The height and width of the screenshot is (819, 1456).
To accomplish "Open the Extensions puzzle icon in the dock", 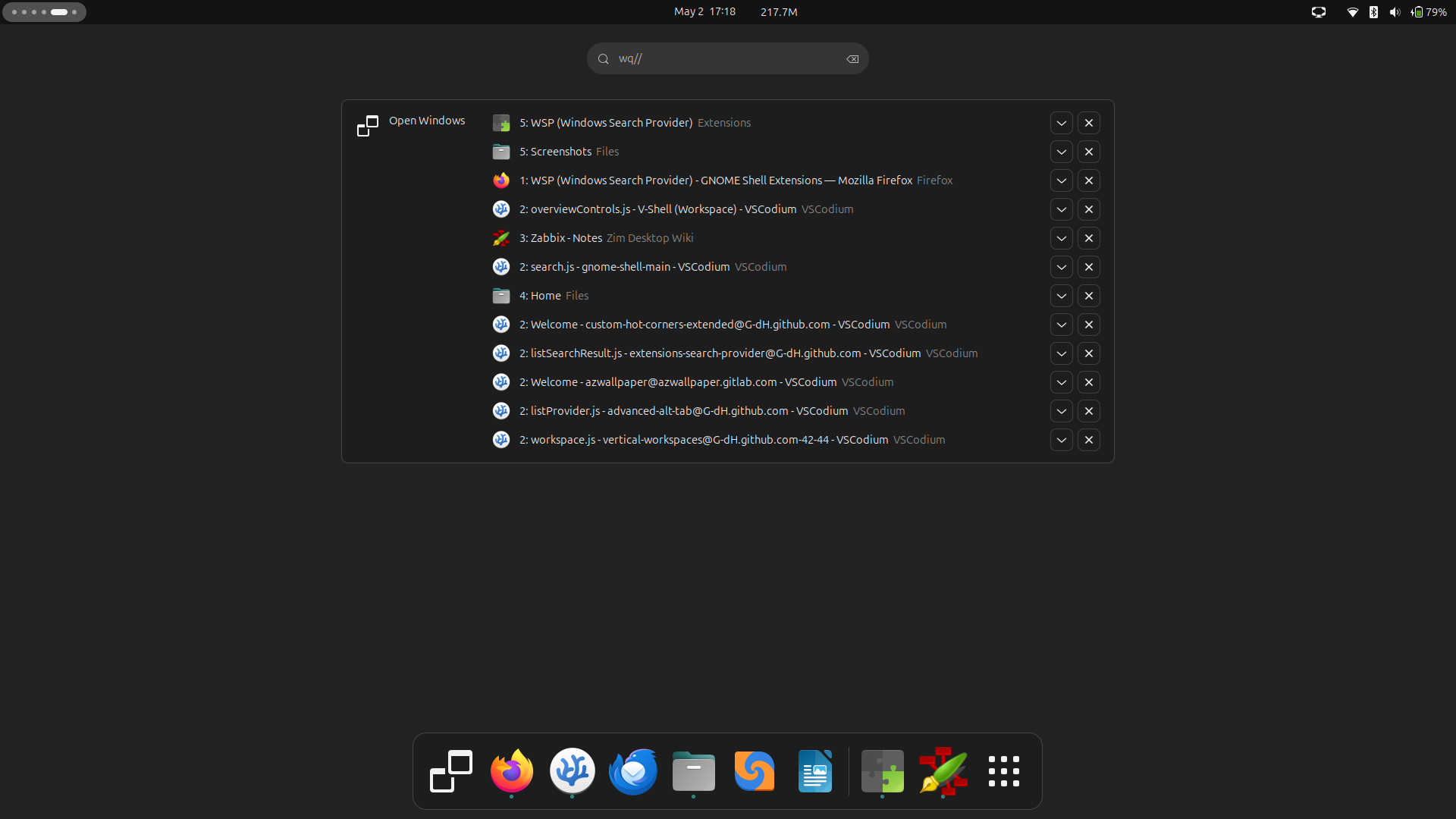I will click(x=883, y=771).
